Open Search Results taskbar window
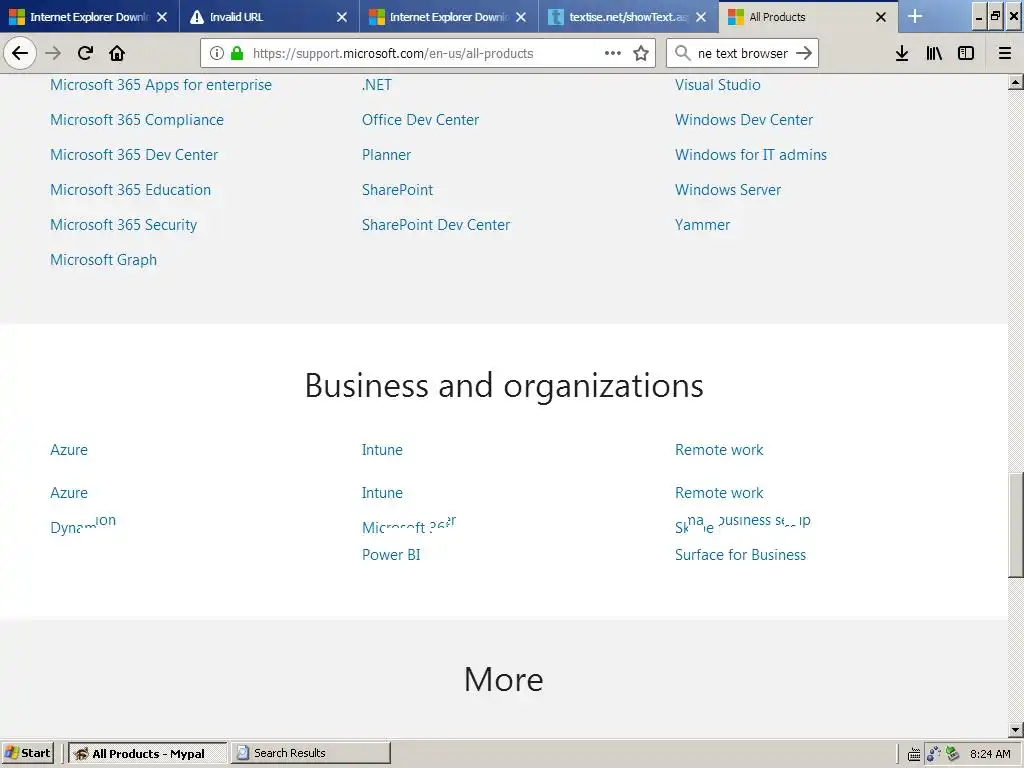This screenshot has height=768, width=1024. [310, 753]
